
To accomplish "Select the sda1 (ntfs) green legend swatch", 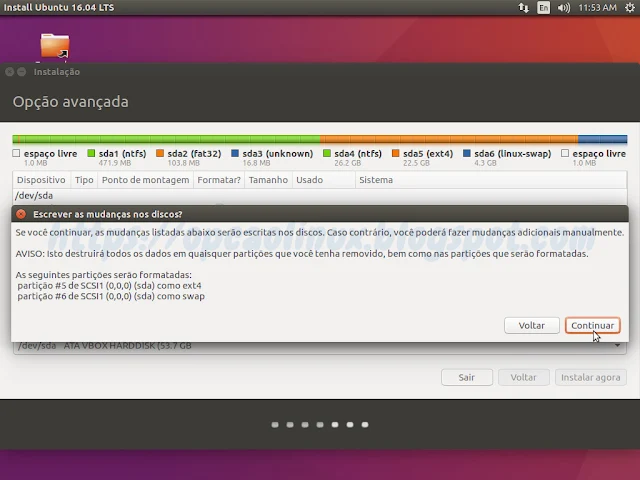I will point(91,153).
